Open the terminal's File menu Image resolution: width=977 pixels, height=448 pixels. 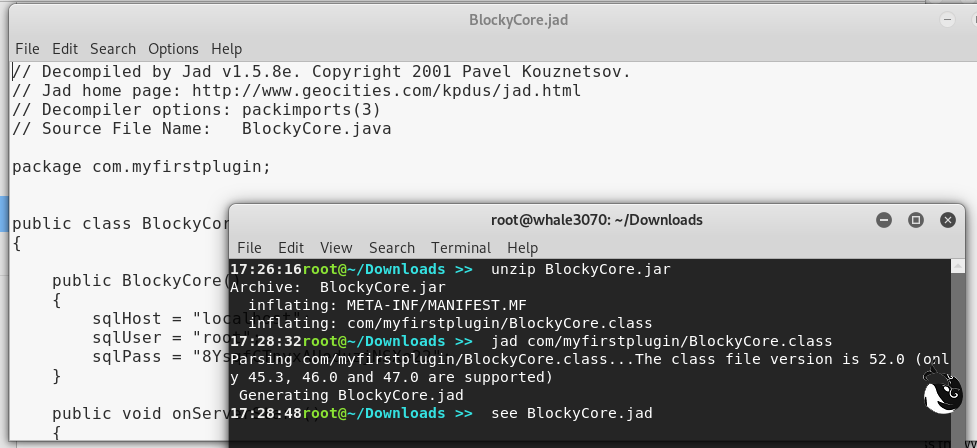[x=249, y=248]
